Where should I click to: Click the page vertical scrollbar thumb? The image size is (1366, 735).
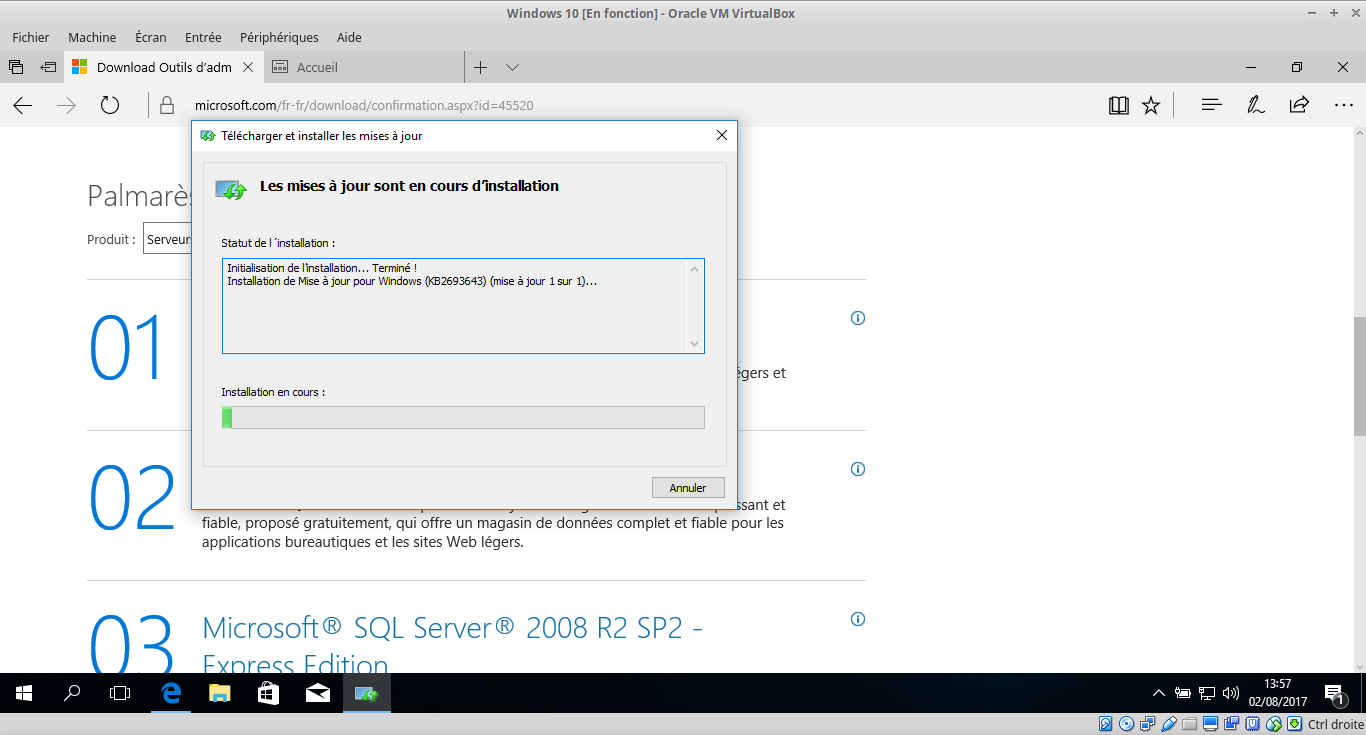click(1359, 377)
